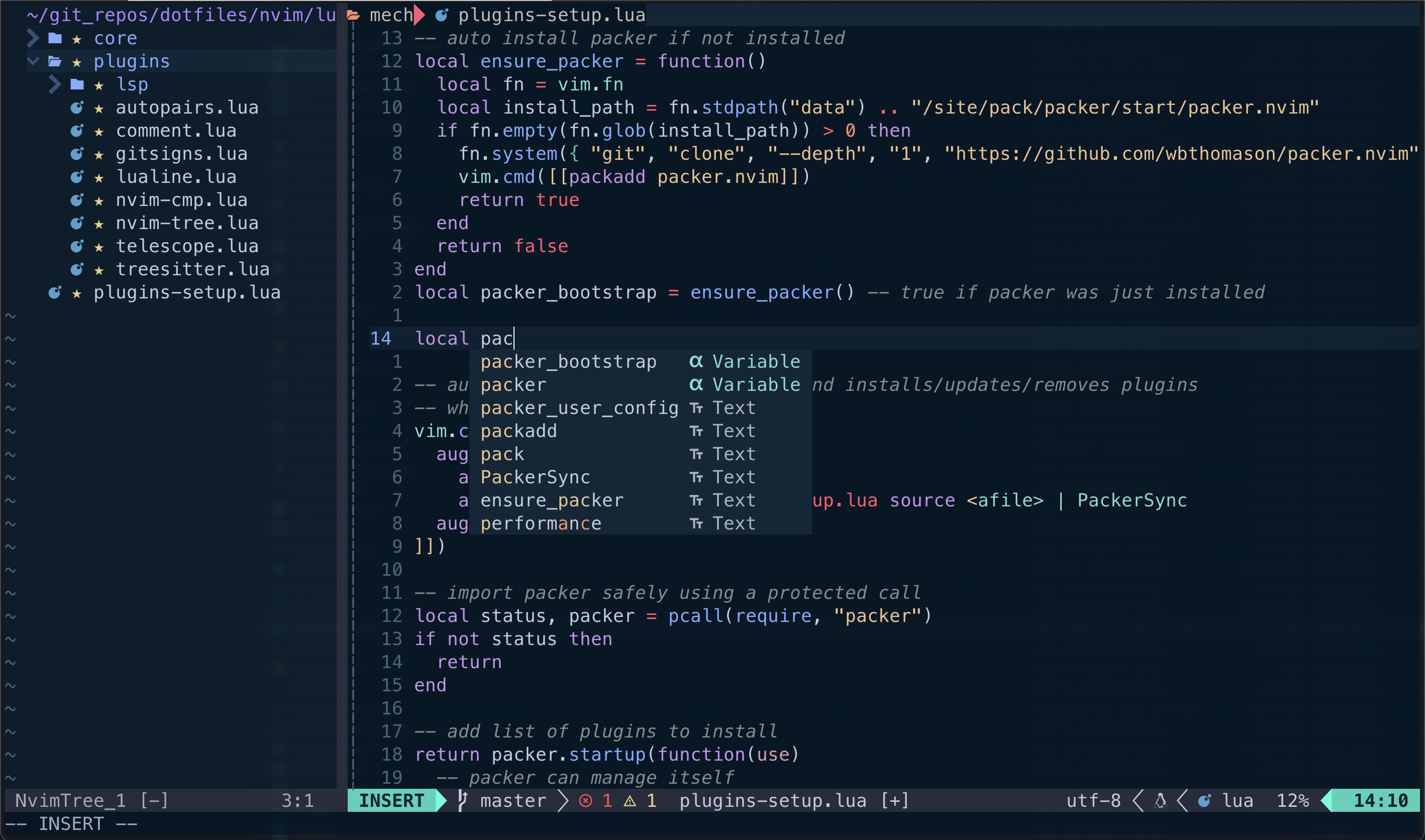
Task: Click the Lua icon beside treesitter.lua
Action: (x=77, y=269)
